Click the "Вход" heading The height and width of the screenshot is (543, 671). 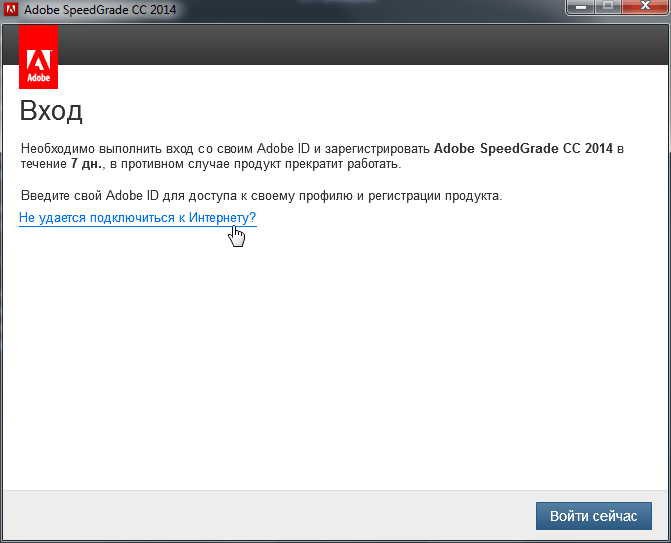pyautogui.click(x=51, y=111)
